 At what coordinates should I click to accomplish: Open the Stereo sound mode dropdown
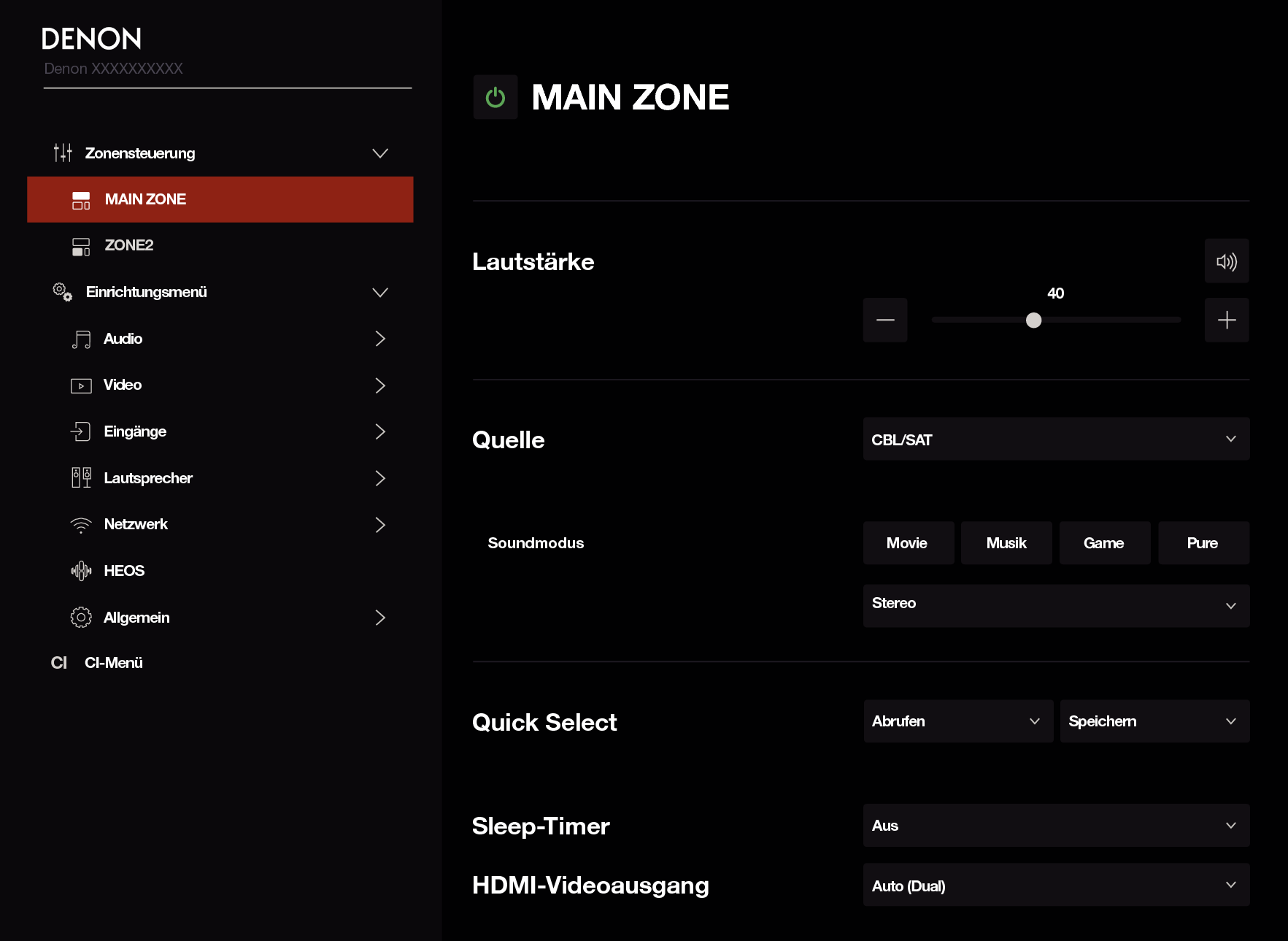(x=1055, y=605)
